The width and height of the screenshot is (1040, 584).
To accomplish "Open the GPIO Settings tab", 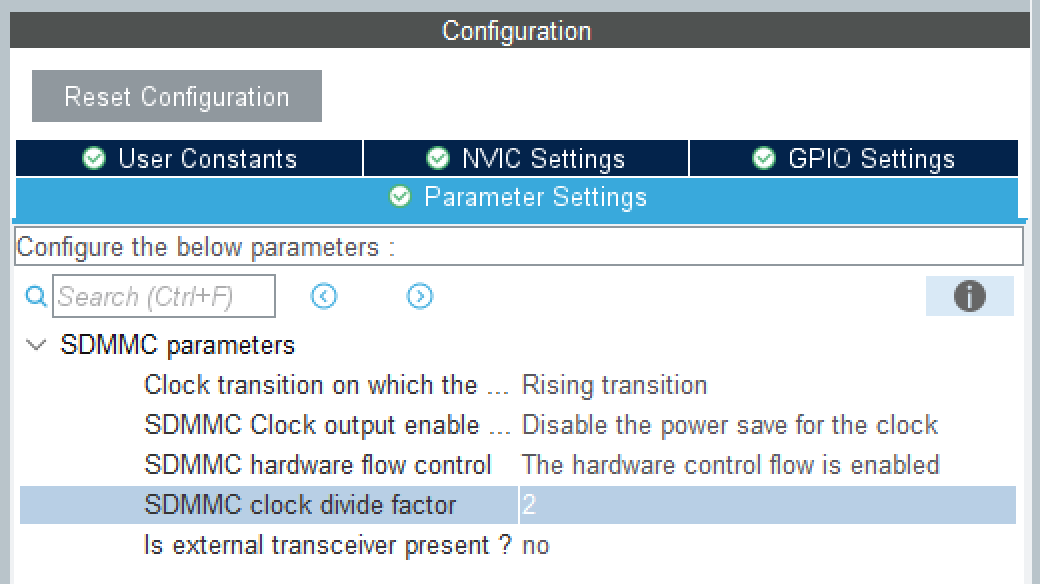I will [x=871, y=158].
